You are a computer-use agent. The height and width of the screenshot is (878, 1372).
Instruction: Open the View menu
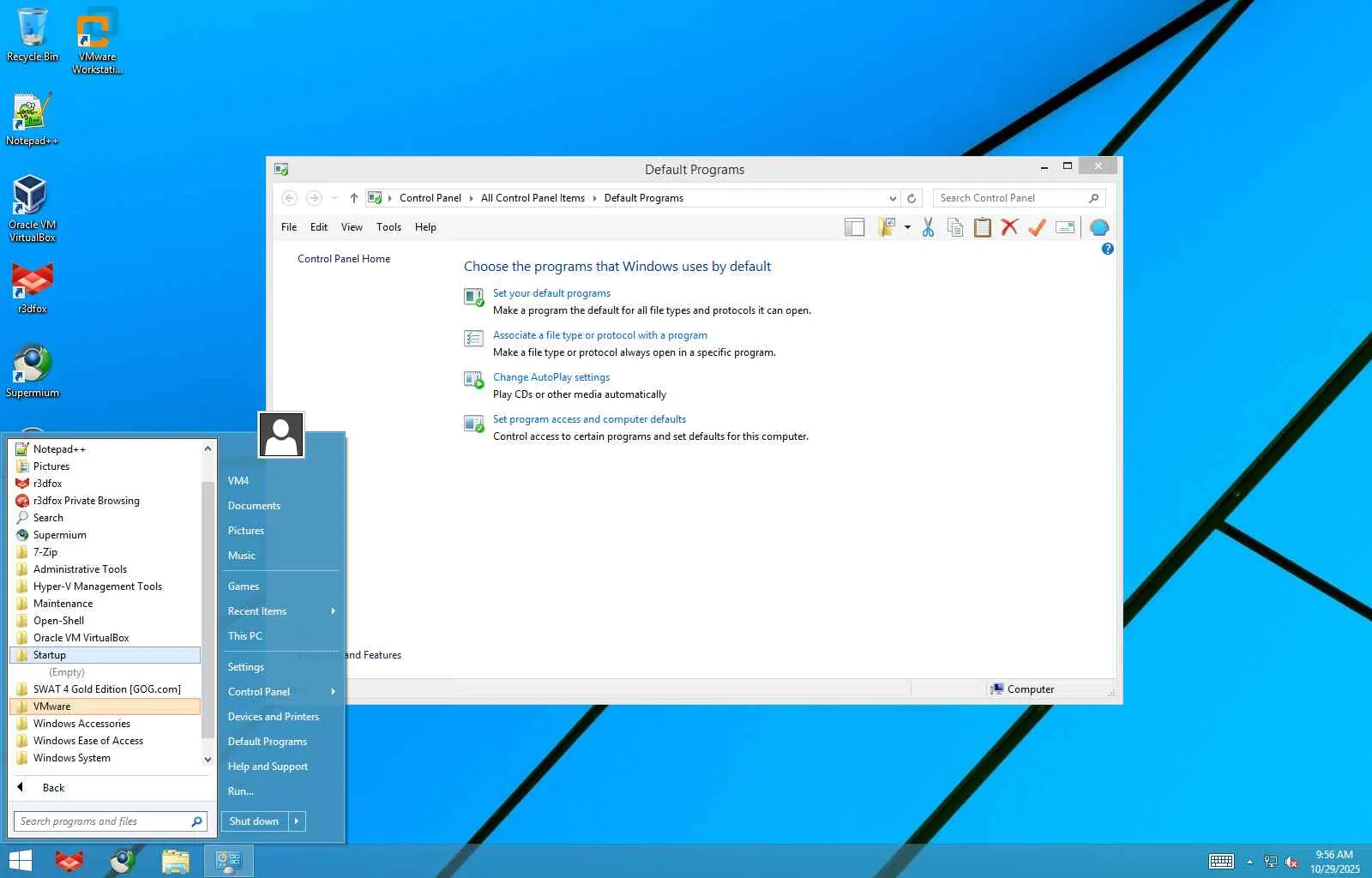point(352,227)
